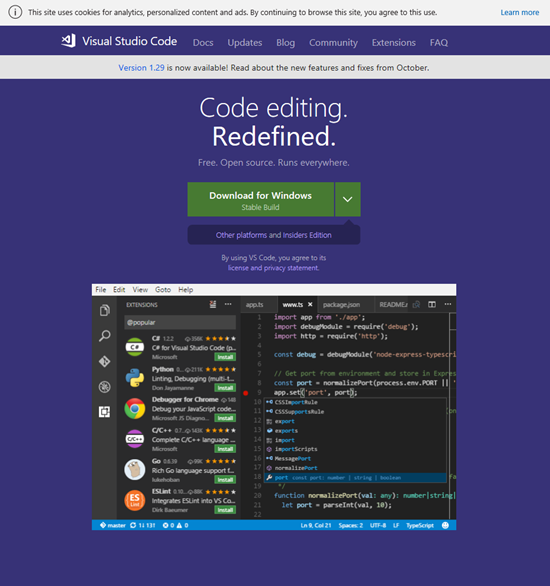
Task: Open the cookie notice Learn more link
Action: (x=520, y=12)
